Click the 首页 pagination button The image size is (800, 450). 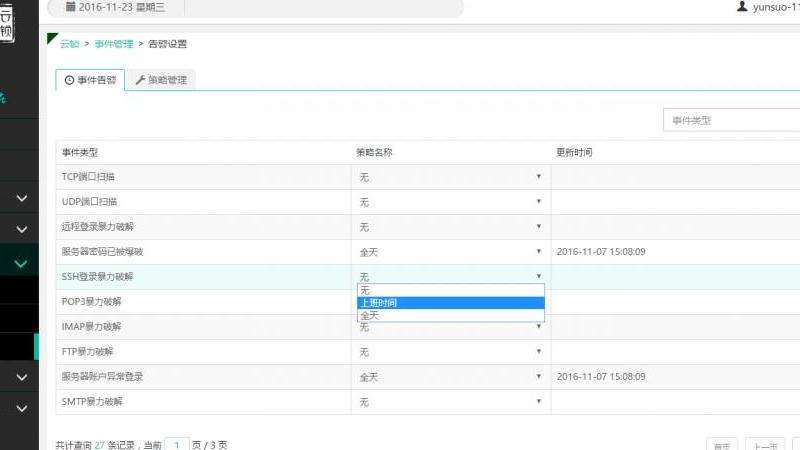pyautogui.click(x=720, y=446)
